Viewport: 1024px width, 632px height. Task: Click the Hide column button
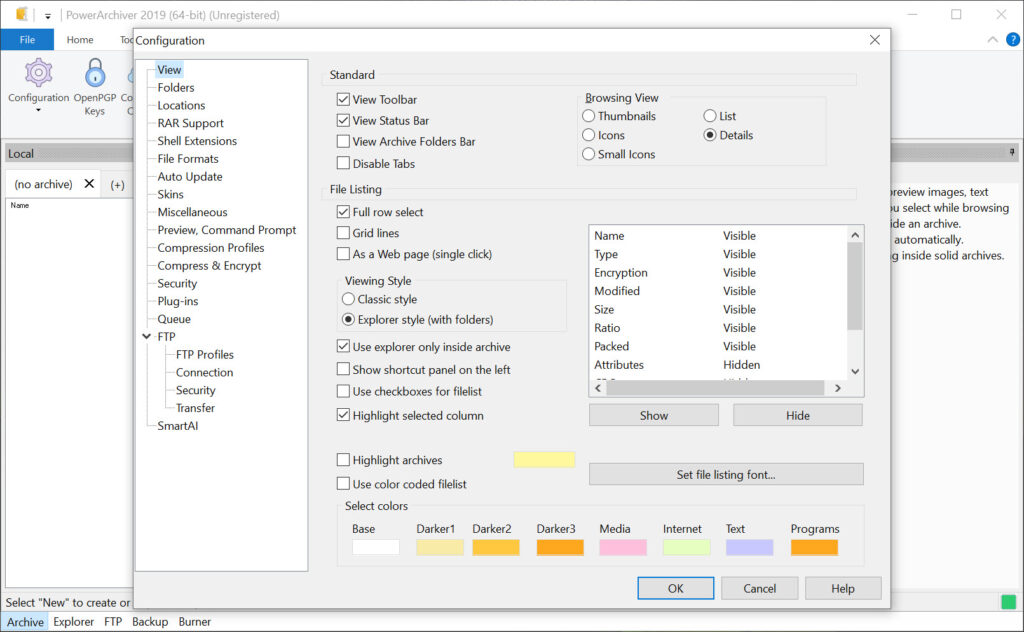(x=797, y=415)
